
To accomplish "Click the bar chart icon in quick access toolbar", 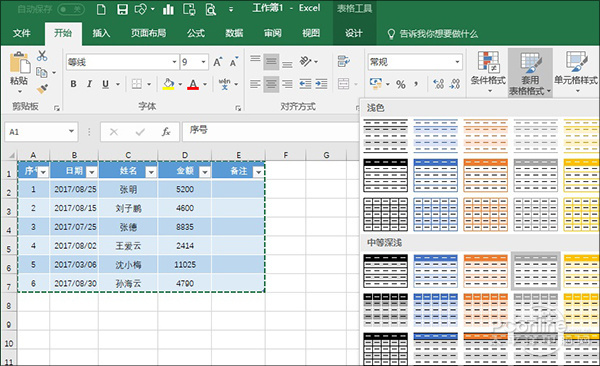I will (168, 9).
